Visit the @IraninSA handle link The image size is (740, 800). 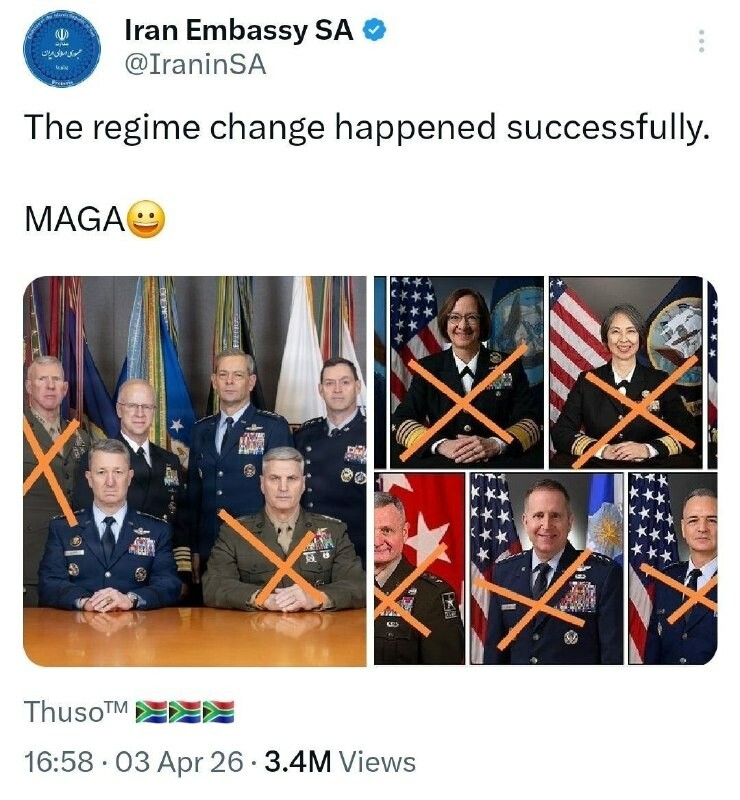tap(195, 66)
